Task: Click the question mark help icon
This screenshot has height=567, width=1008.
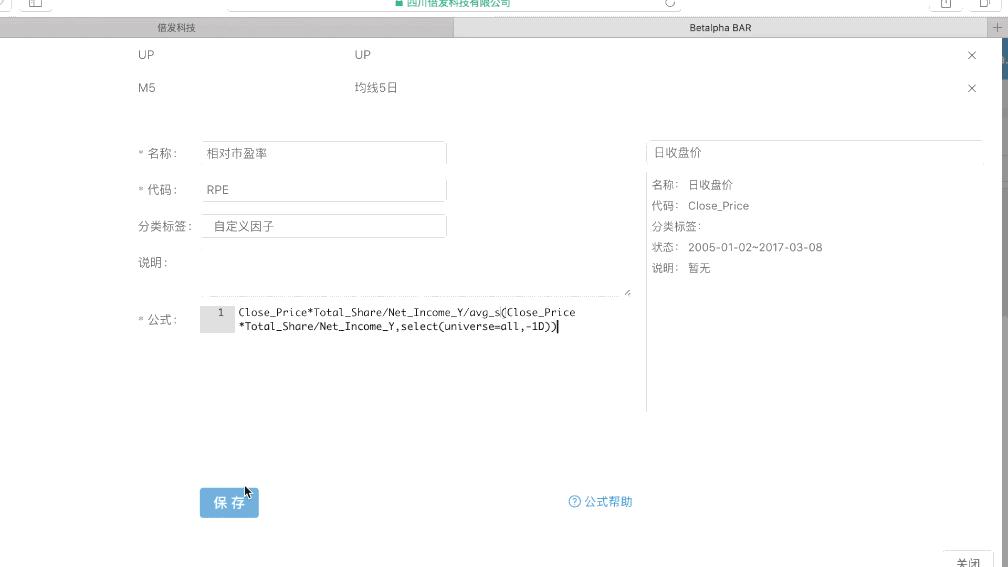Action: pos(574,501)
